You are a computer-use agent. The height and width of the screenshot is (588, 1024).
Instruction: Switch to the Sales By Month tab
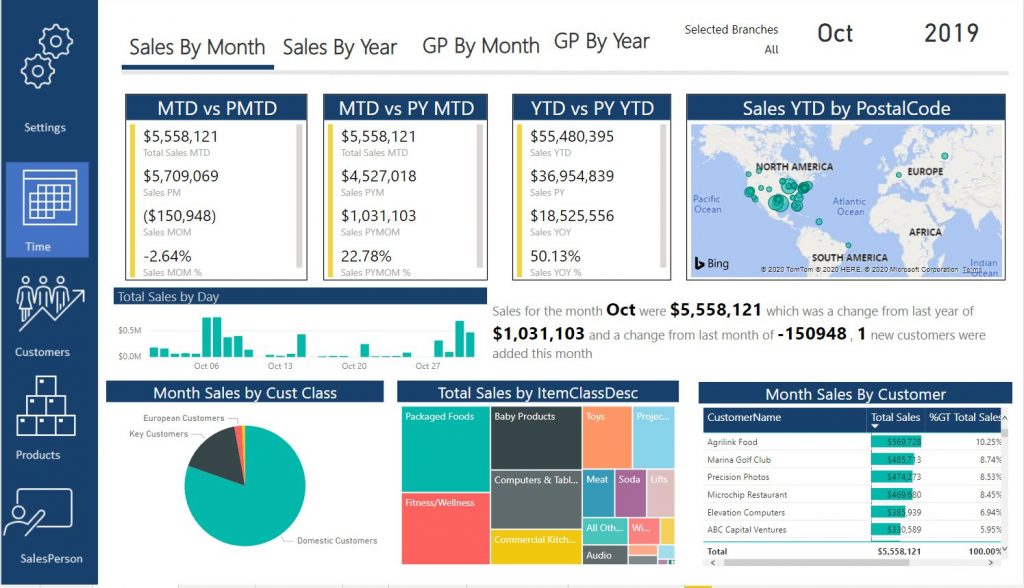click(x=197, y=47)
